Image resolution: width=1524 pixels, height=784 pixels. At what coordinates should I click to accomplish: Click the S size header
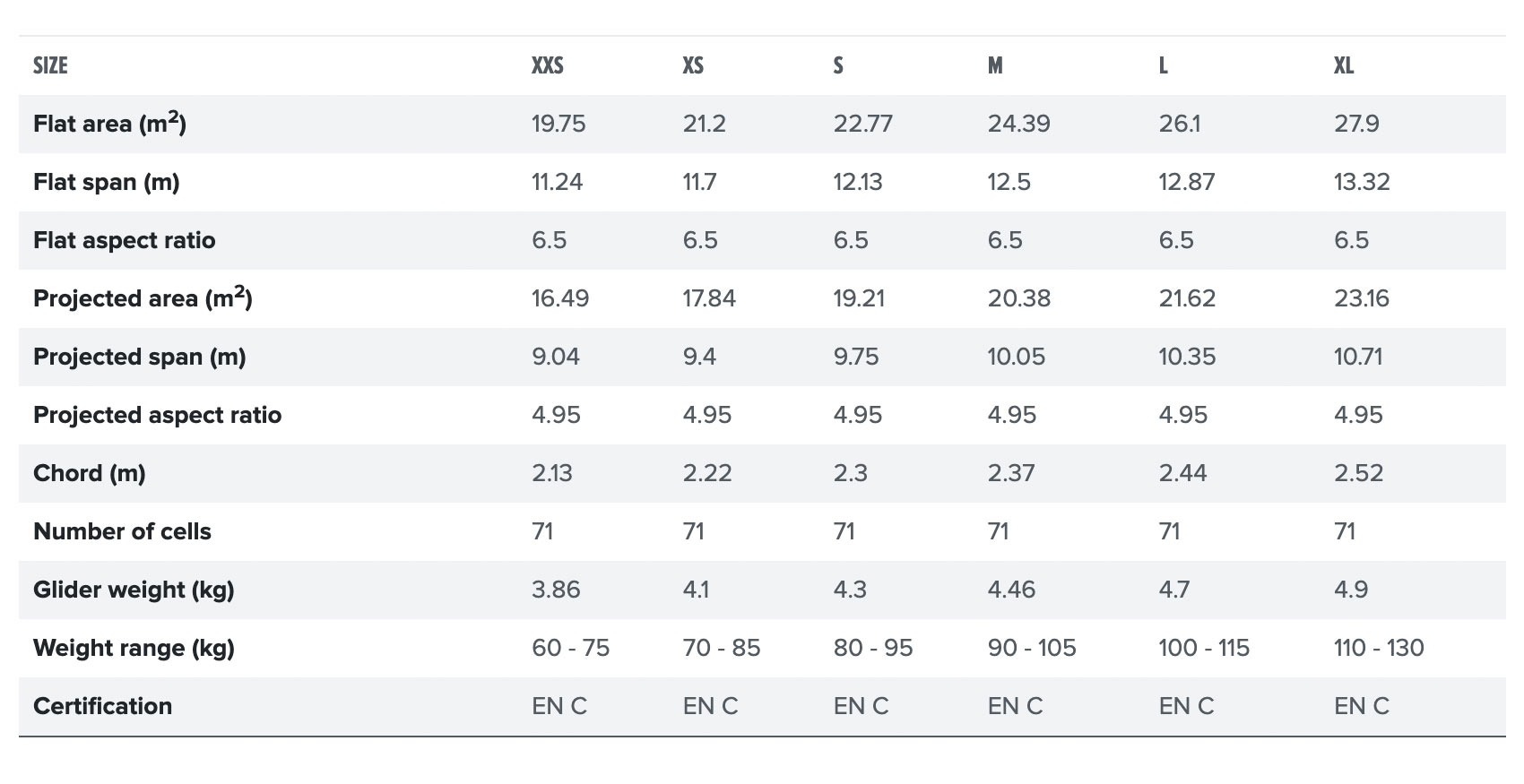(x=838, y=65)
